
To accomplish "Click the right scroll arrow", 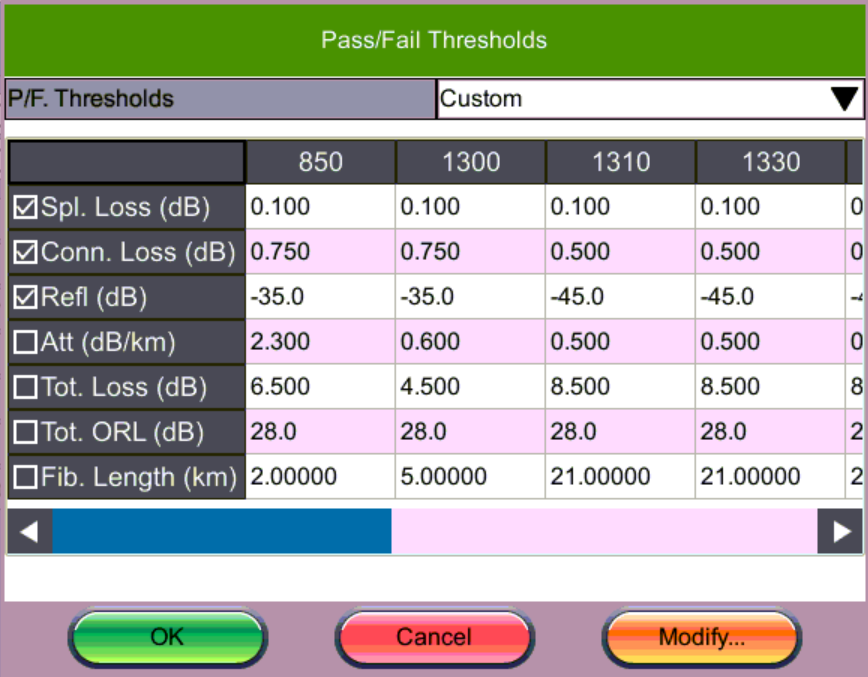I will coord(840,531).
